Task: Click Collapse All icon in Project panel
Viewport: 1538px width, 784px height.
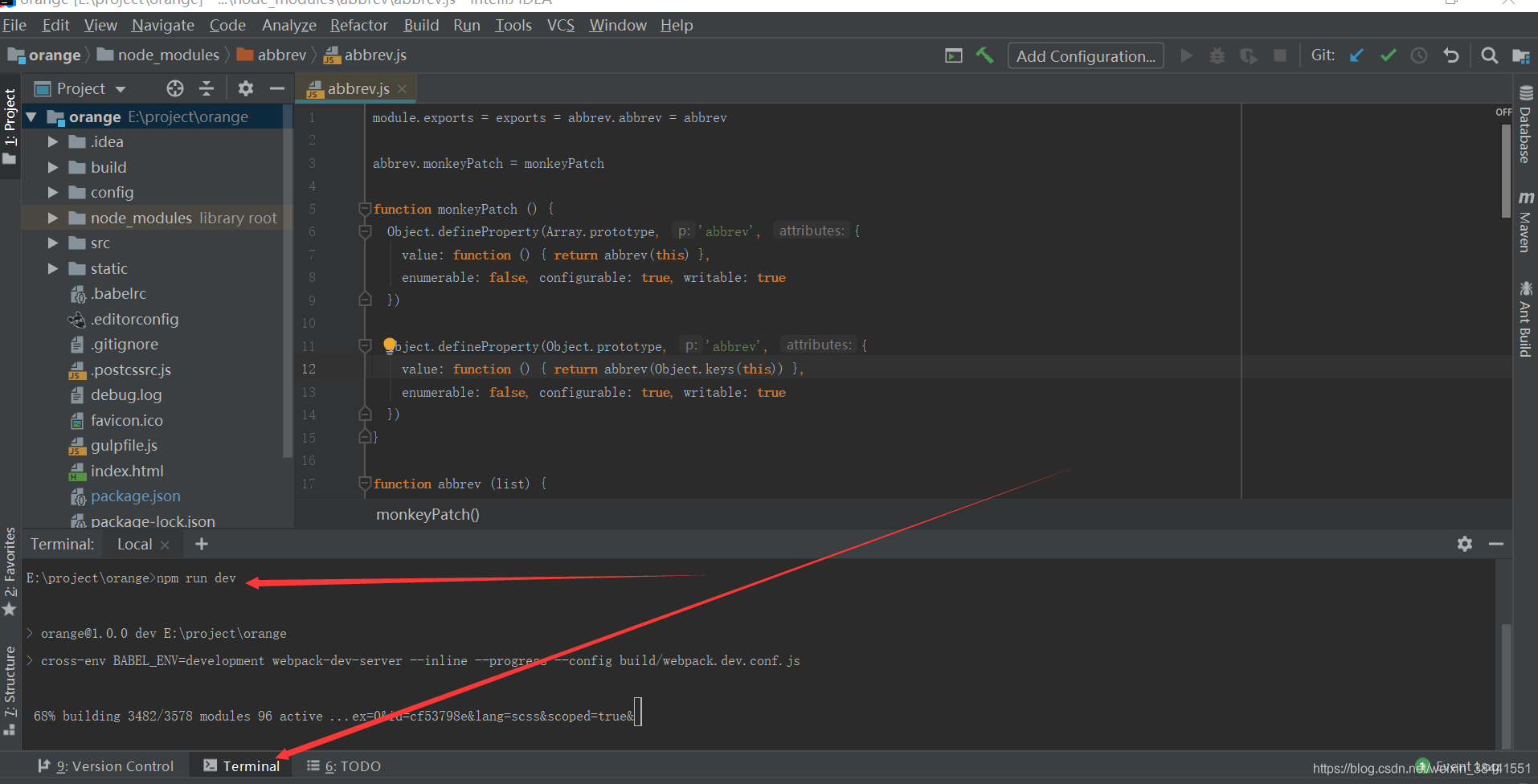Action: (207, 88)
